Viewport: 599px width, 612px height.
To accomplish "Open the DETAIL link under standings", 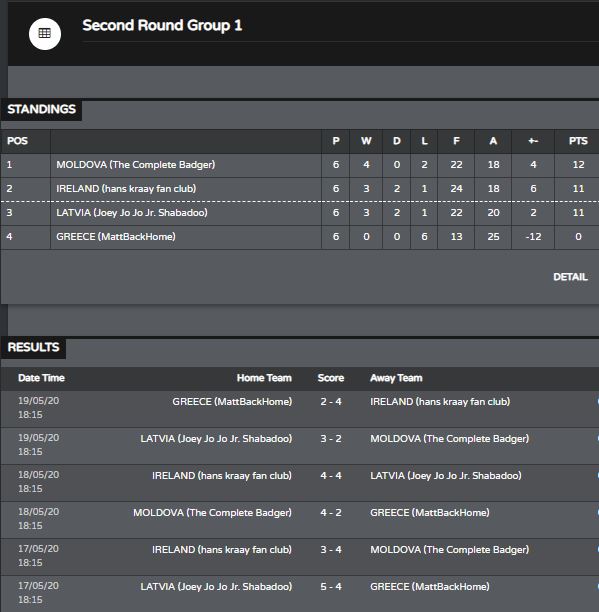I will [x=570, y=277].
